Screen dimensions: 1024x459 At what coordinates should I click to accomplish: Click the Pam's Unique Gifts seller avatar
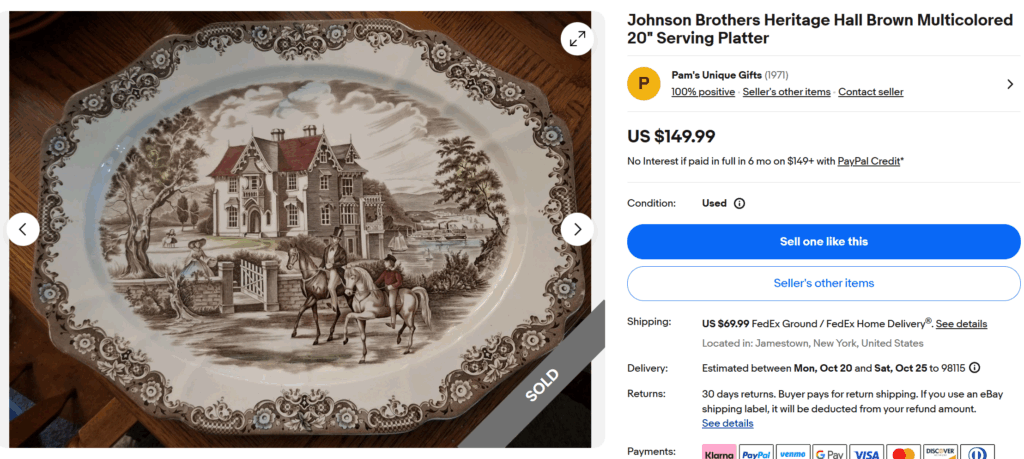click(643, 83)
